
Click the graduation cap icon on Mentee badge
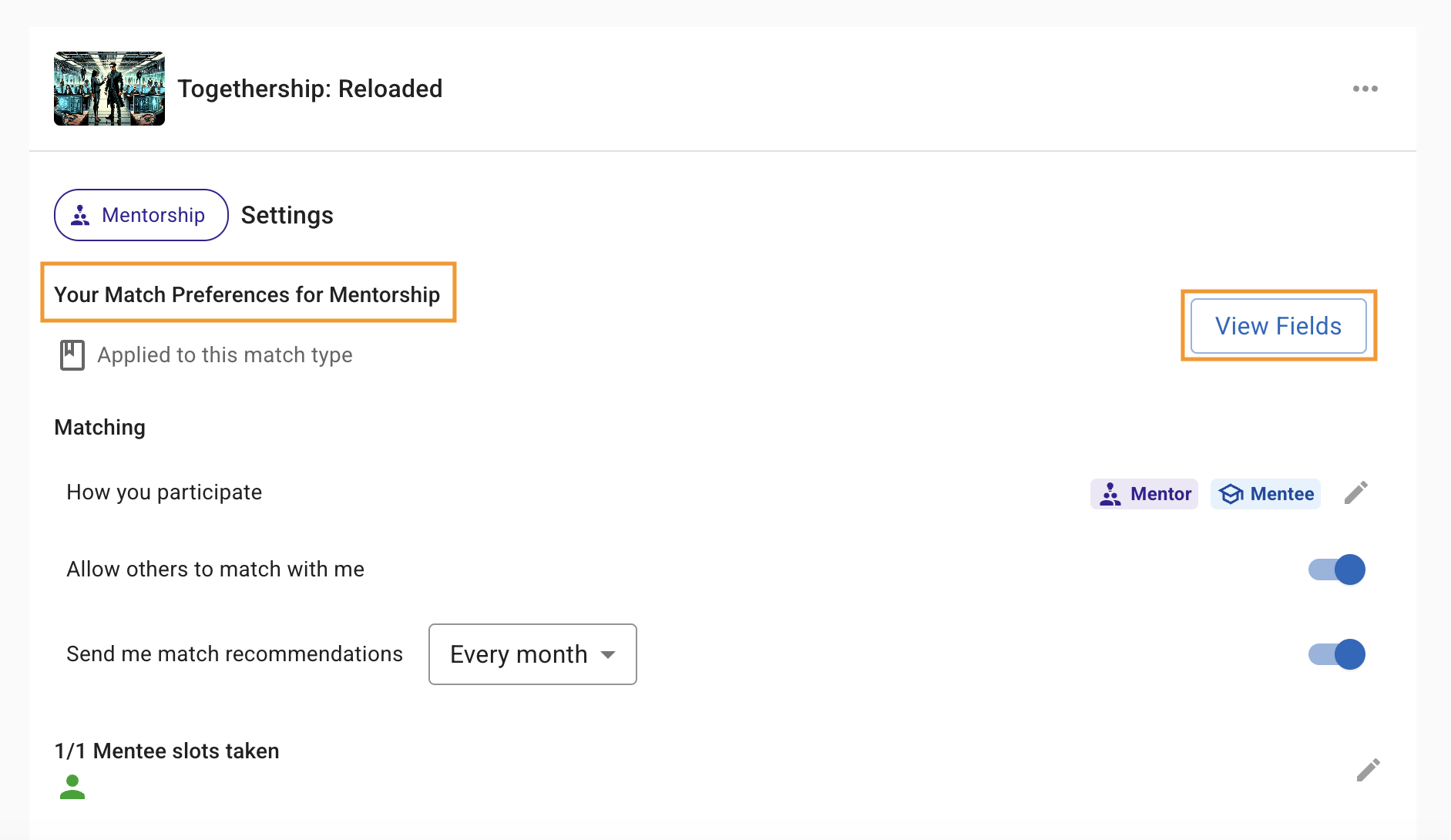(x=1231, y=494)
